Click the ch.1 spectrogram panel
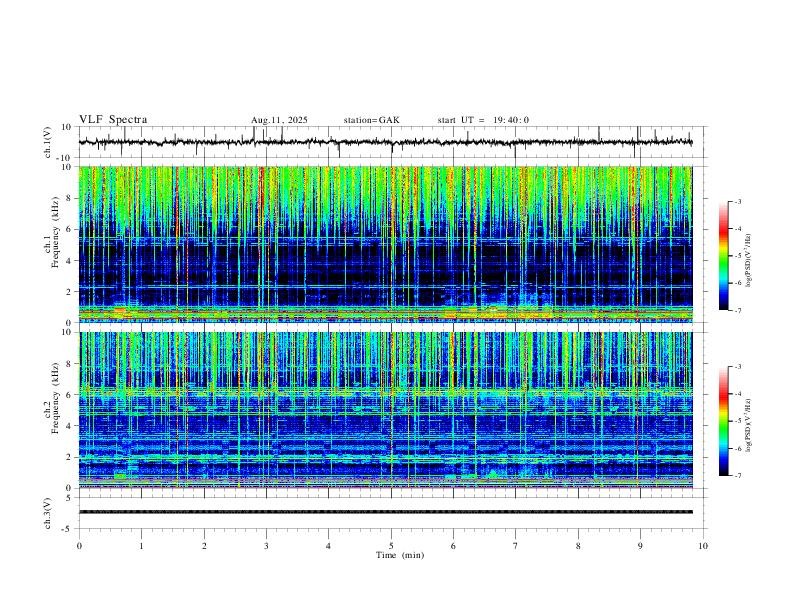 pyautogui.click(x=386, y=244)
